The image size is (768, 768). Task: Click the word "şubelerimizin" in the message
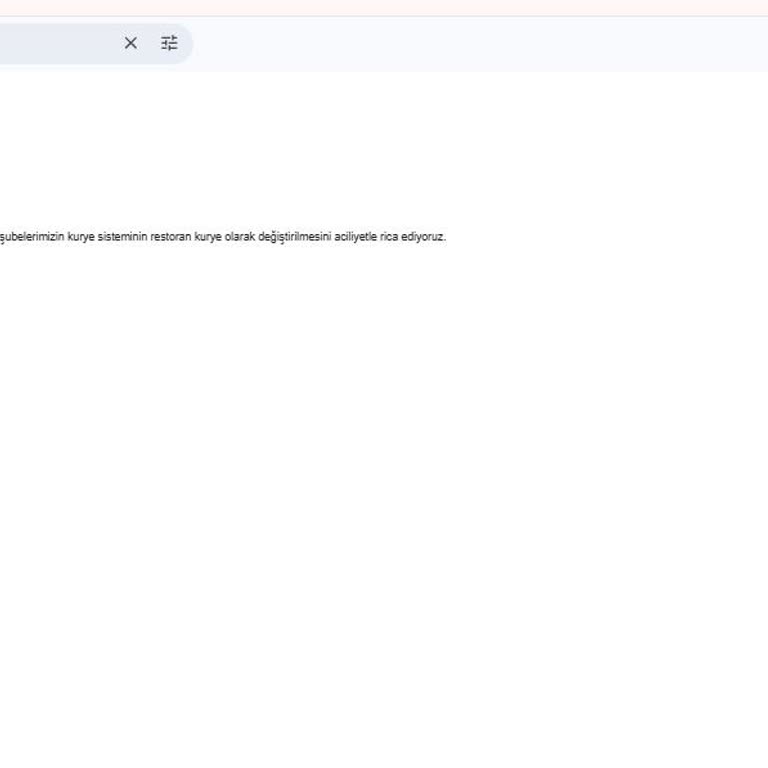tap(32, 237)
